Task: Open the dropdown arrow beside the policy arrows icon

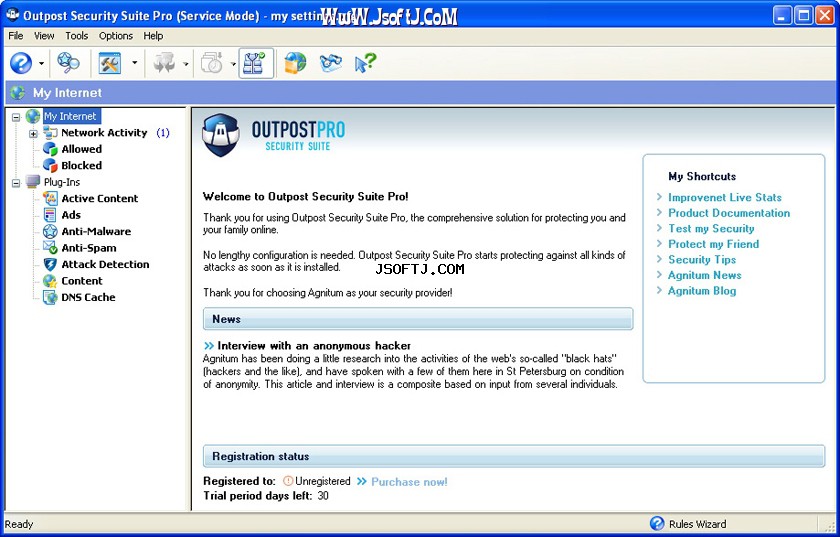Action: (x=185, y=64)
